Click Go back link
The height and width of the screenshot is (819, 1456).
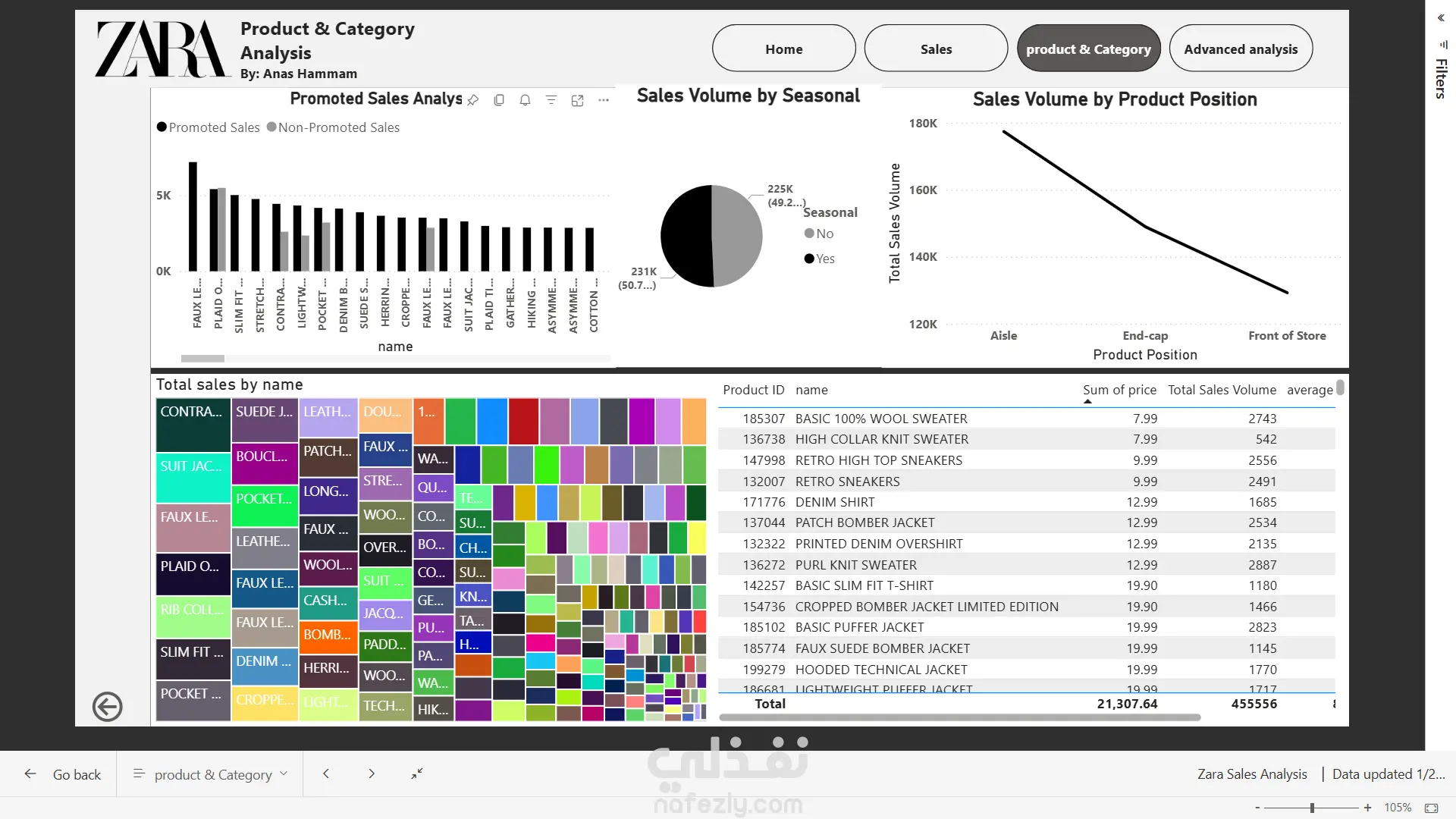[64, 774]
